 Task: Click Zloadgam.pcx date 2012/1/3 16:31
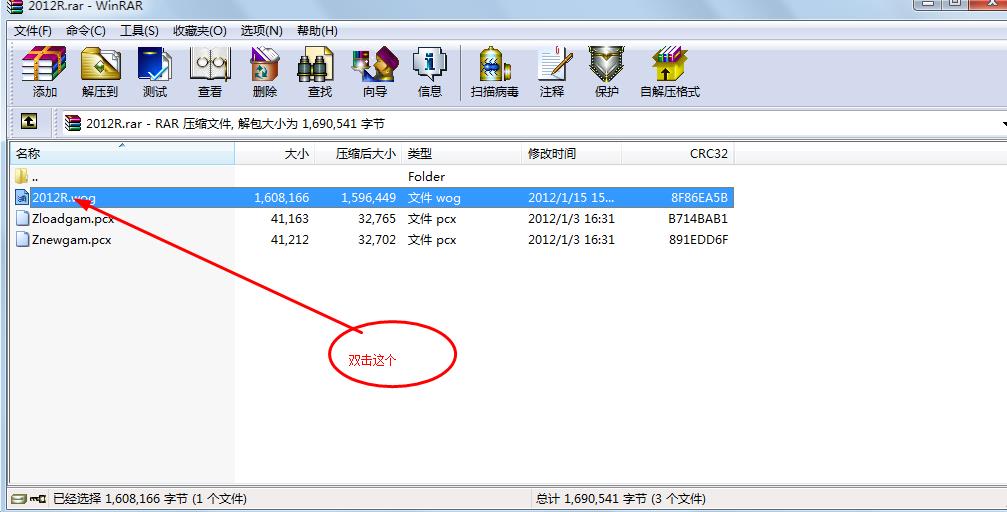point(572,219)
